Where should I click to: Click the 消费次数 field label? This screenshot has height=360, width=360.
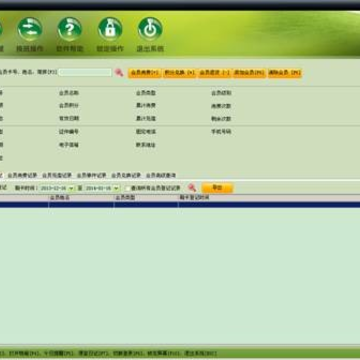[221, 106]
